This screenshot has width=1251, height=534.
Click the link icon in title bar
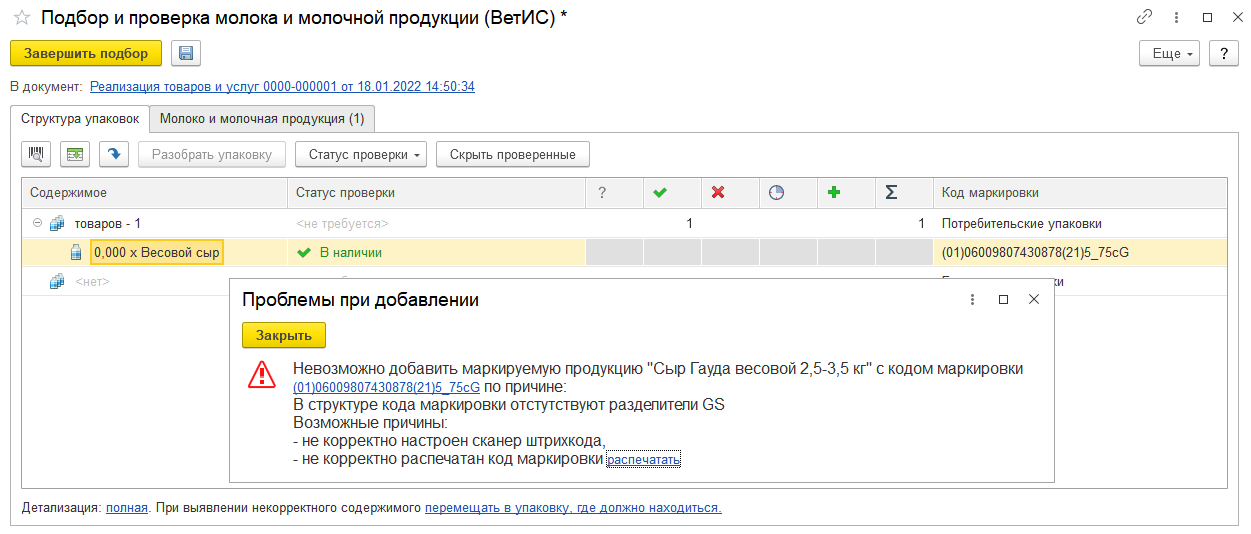1144,18
